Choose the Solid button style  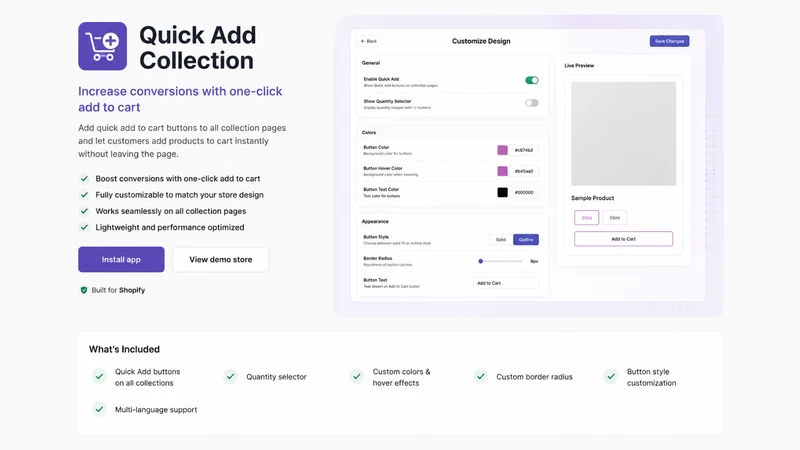501,239
